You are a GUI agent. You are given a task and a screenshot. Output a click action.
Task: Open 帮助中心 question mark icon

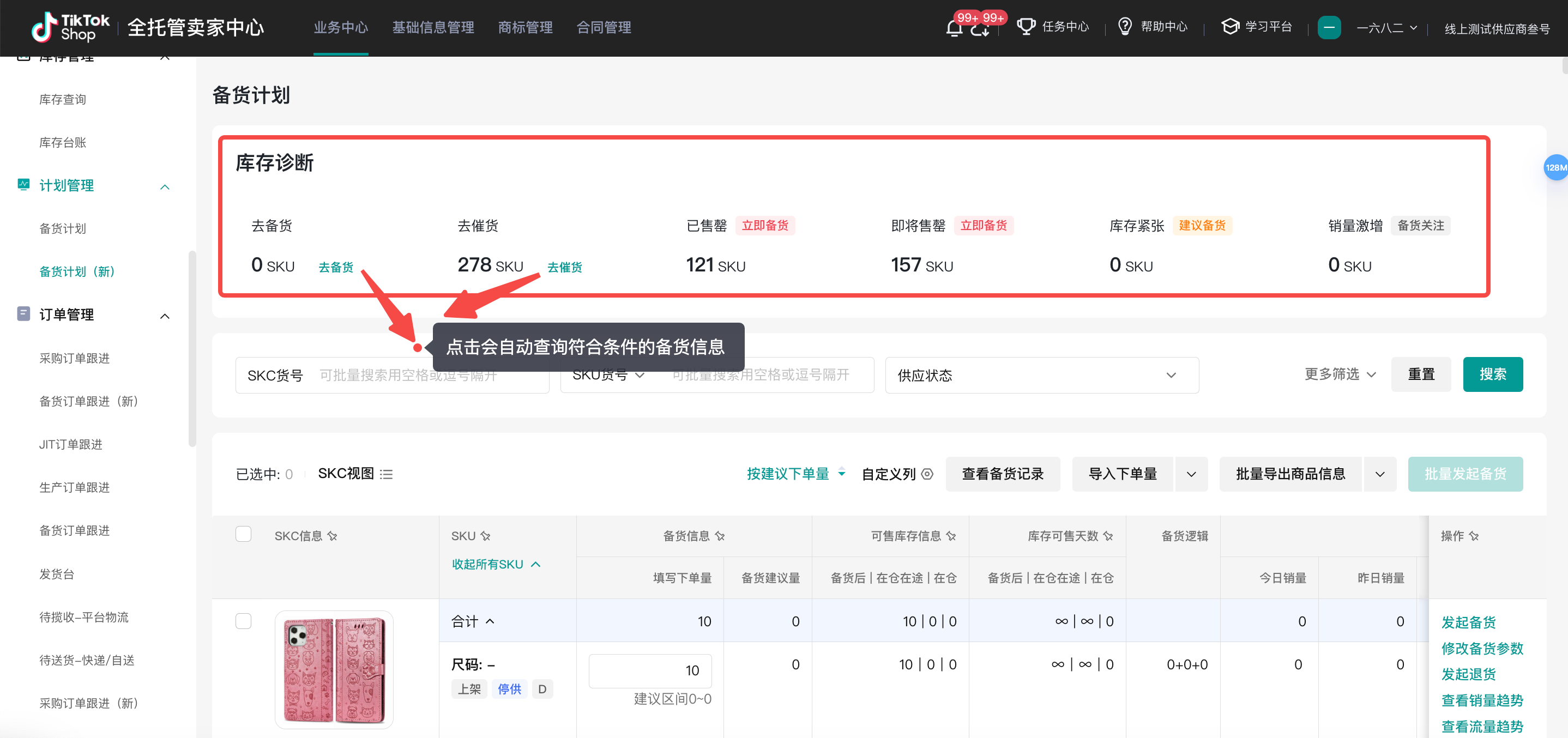(x=1125, y=27)
